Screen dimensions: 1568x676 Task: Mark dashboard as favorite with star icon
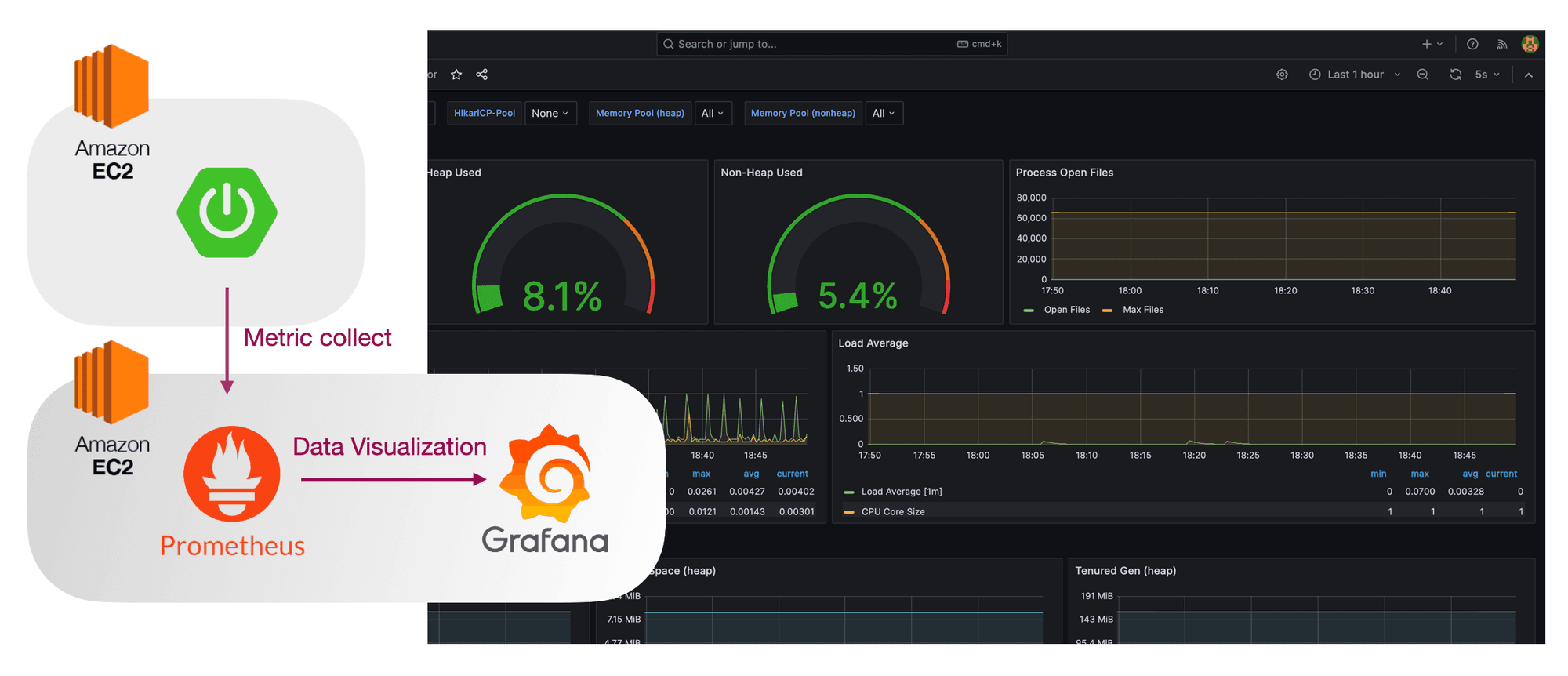(x=456, y=75)
